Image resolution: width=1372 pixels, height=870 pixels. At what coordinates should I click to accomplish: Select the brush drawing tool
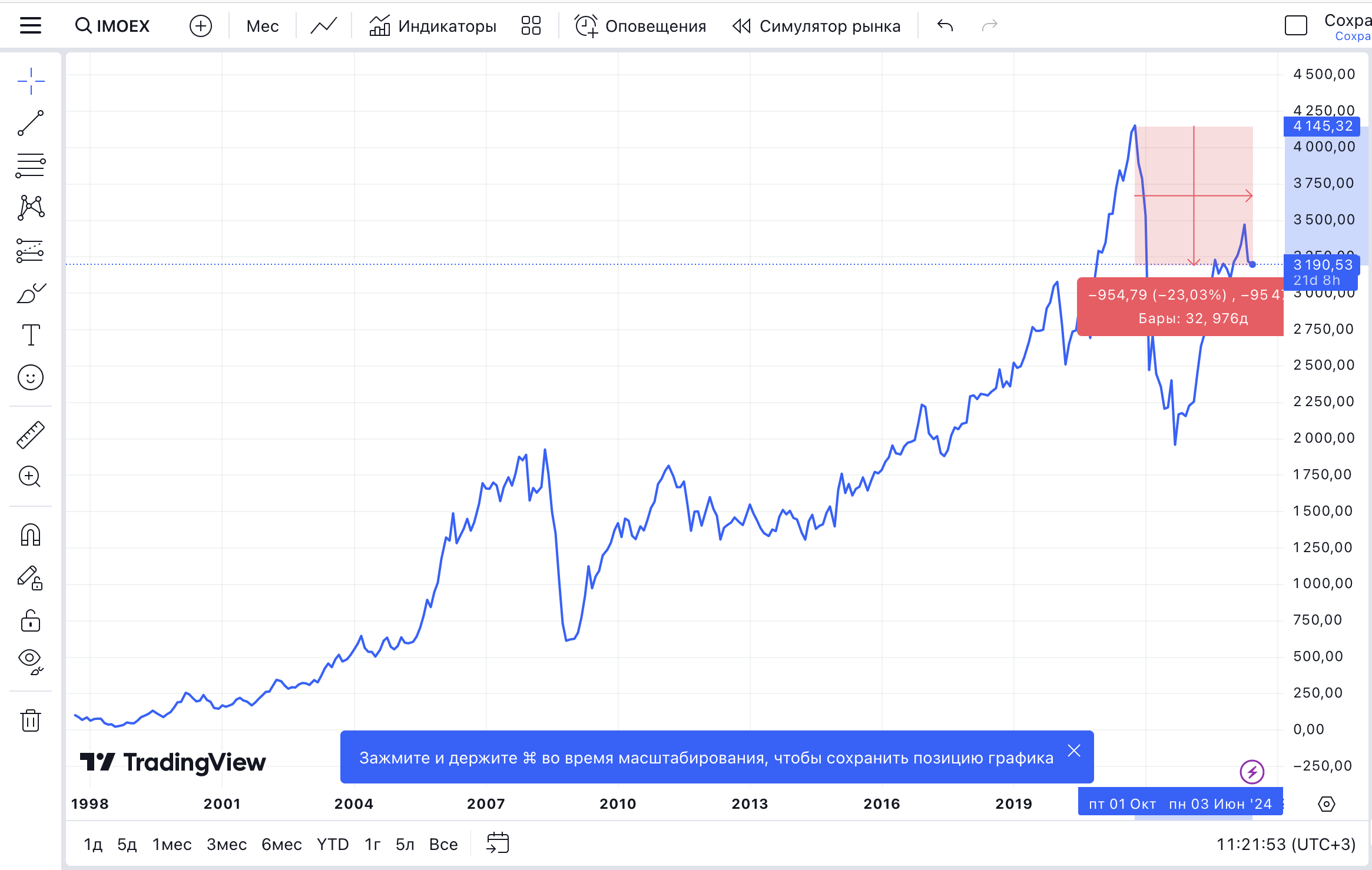31,293
